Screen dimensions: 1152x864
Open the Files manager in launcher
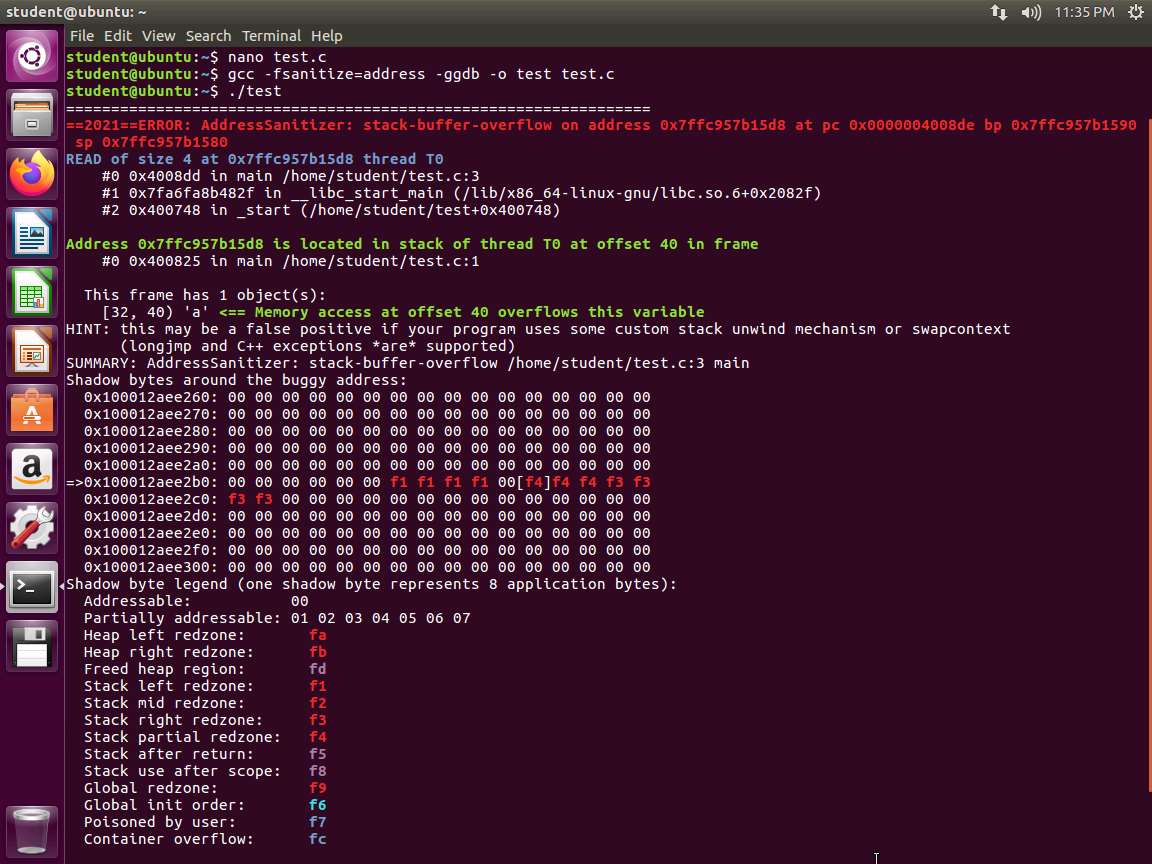click(x=32, y=115)
